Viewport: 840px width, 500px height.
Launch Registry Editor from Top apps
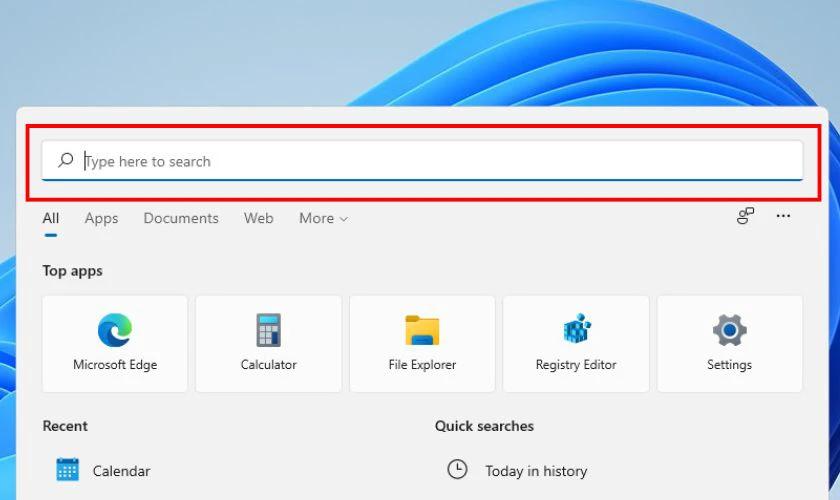(x=576, y=344)
